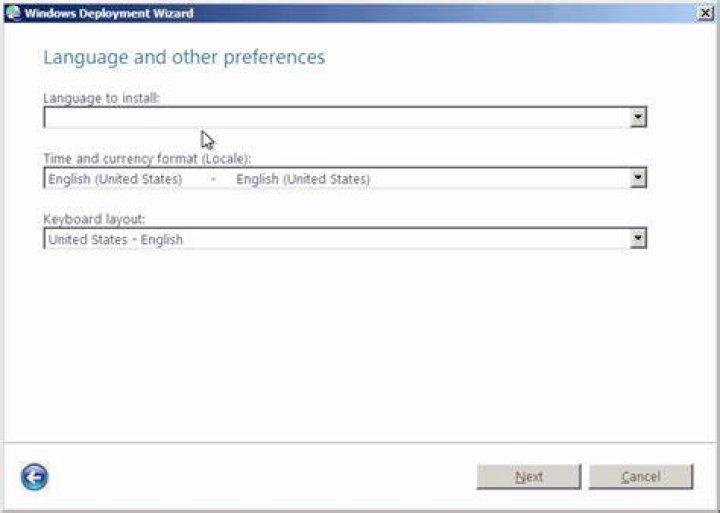Click the Cancel button
Viewport: 720px width, 513px height.
[x=641, y=477]
